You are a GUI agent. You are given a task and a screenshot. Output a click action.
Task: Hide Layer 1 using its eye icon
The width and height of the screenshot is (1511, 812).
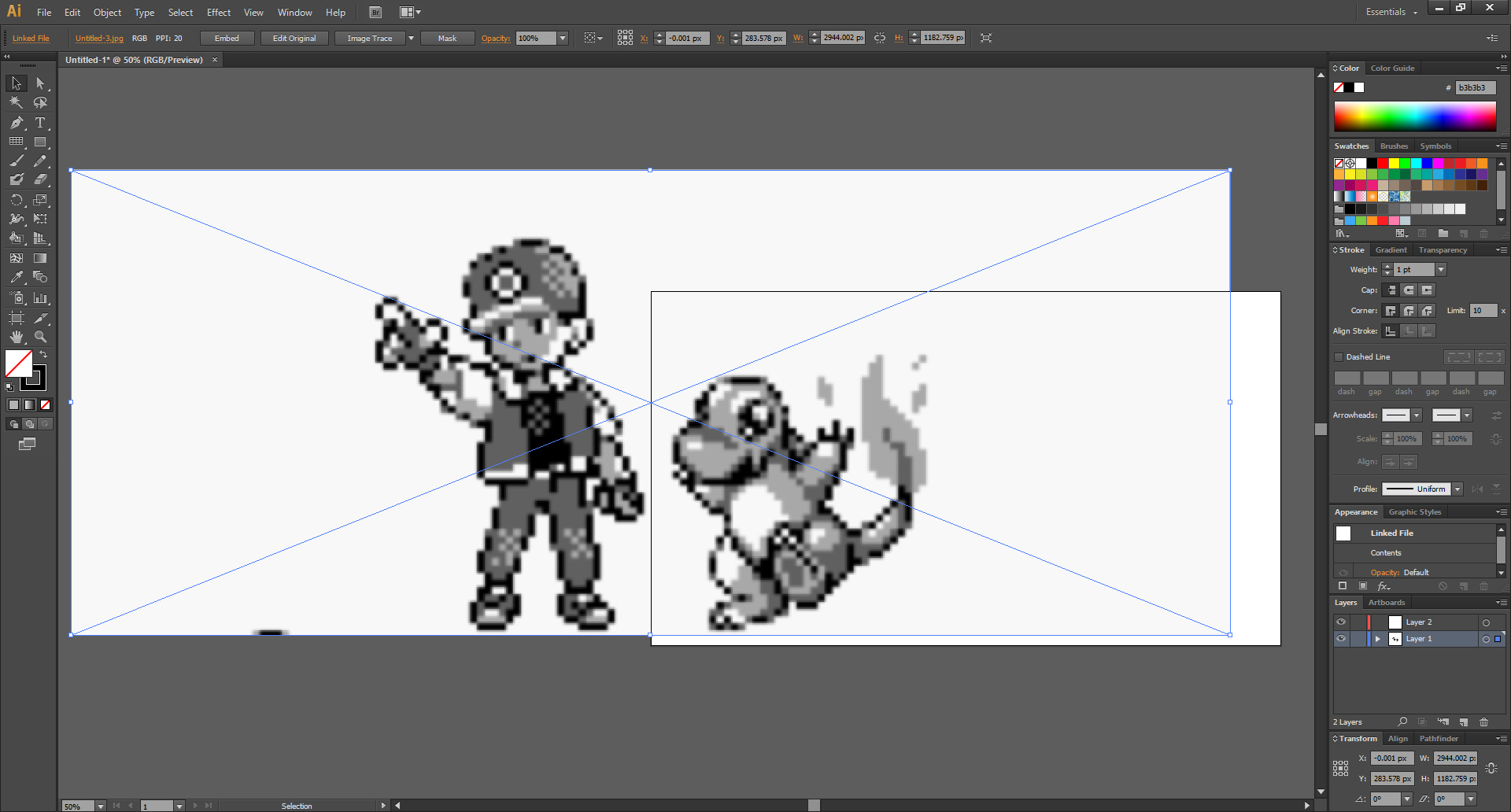point(1341,639)
